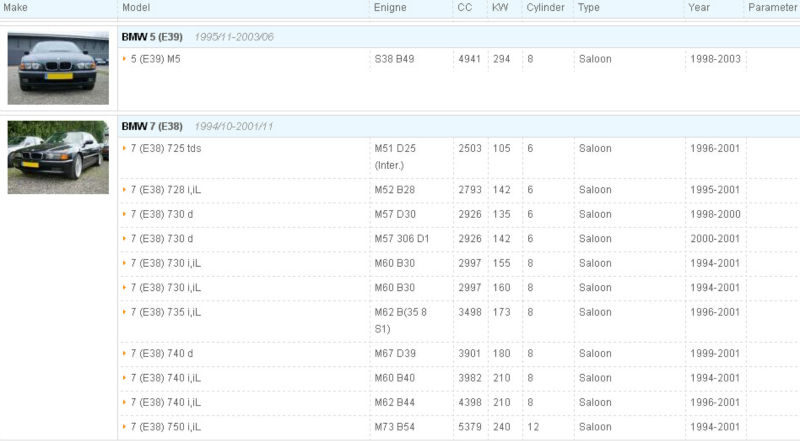Open the 7 (E38) 725 tds model link
This screenshot has width=800, height=442.
[x=166, y=149]
